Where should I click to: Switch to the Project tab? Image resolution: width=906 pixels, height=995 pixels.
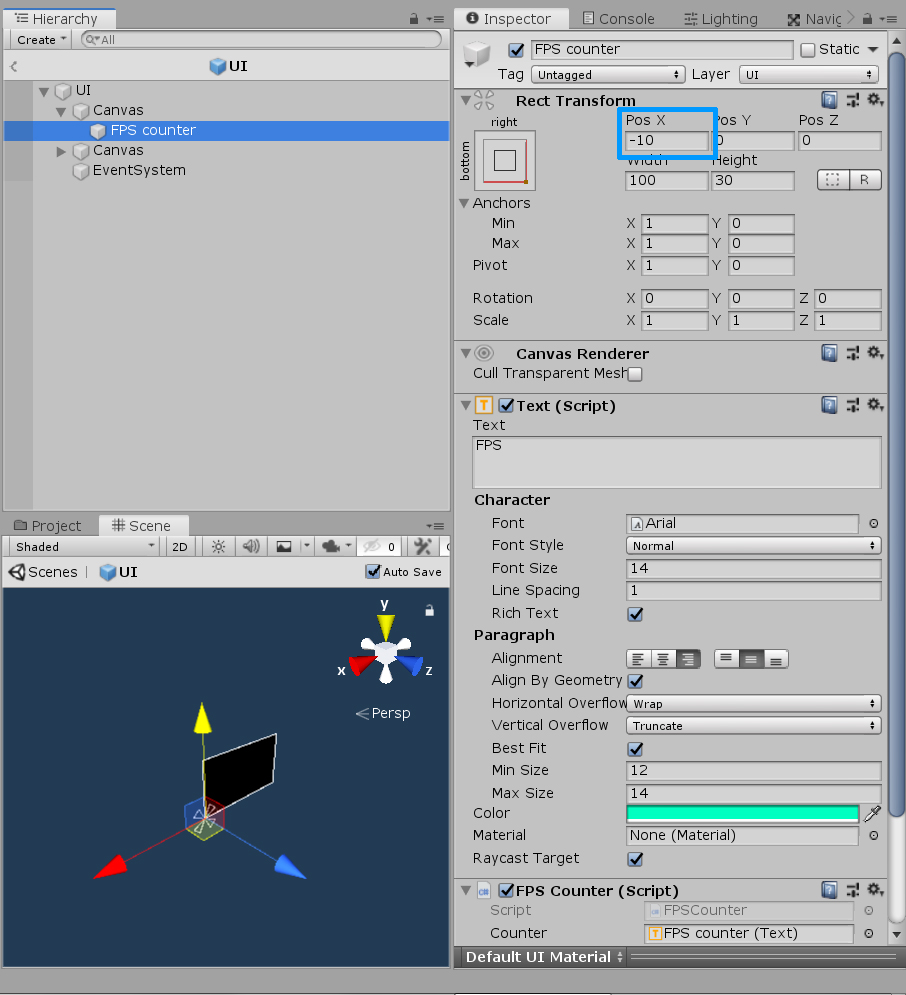point(49,525)
